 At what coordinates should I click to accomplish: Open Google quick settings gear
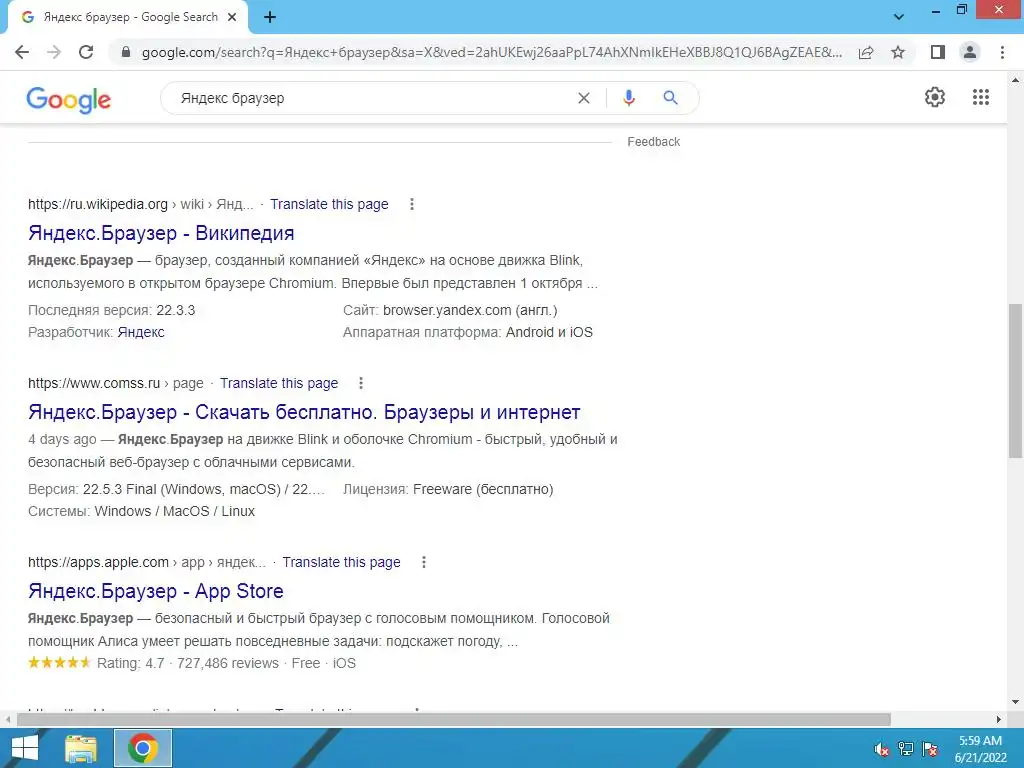coord(935,97)
